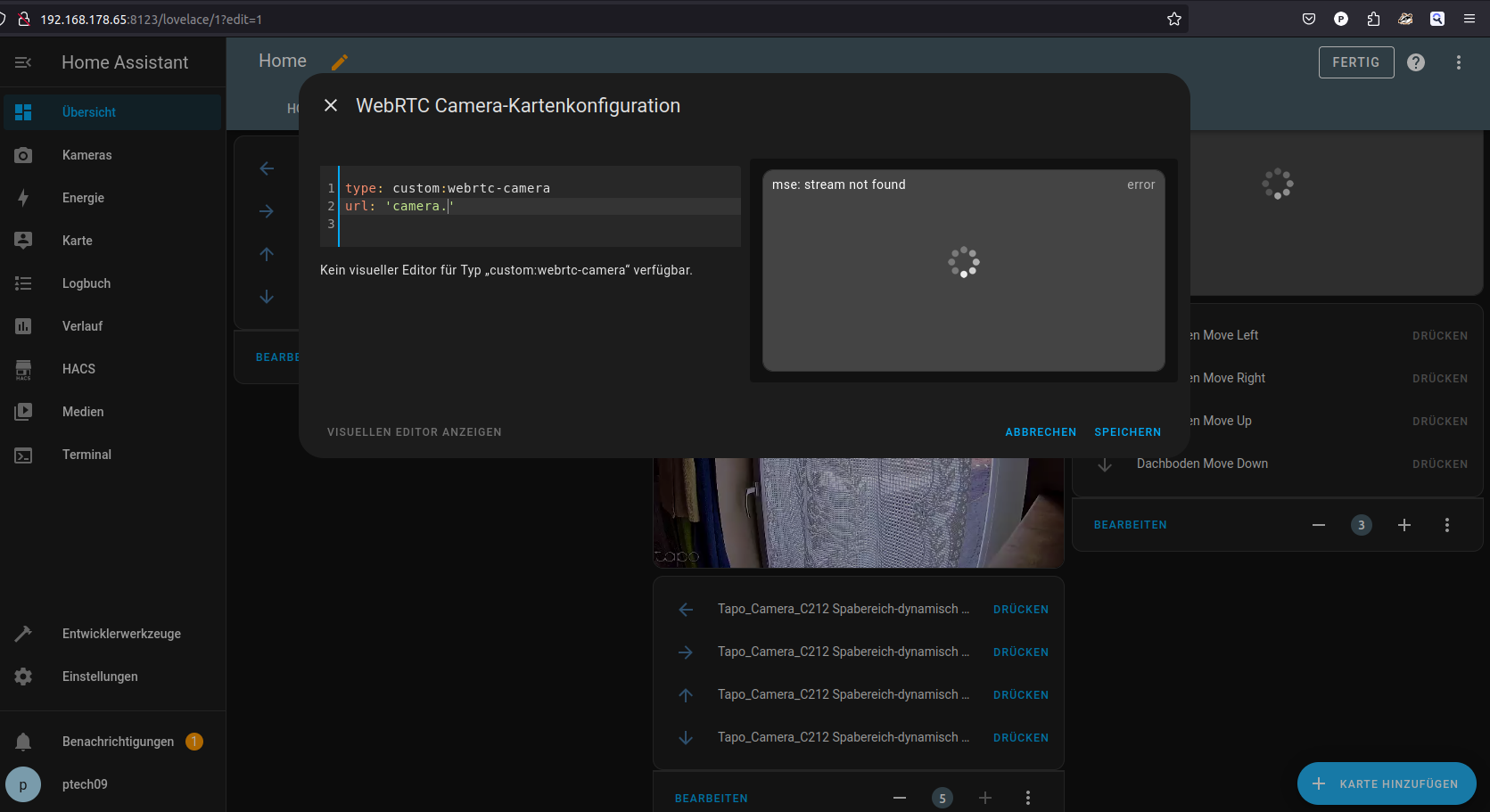Bookmark this page with the star icon
1490x812 pixels.
(x=1174, y=19)
